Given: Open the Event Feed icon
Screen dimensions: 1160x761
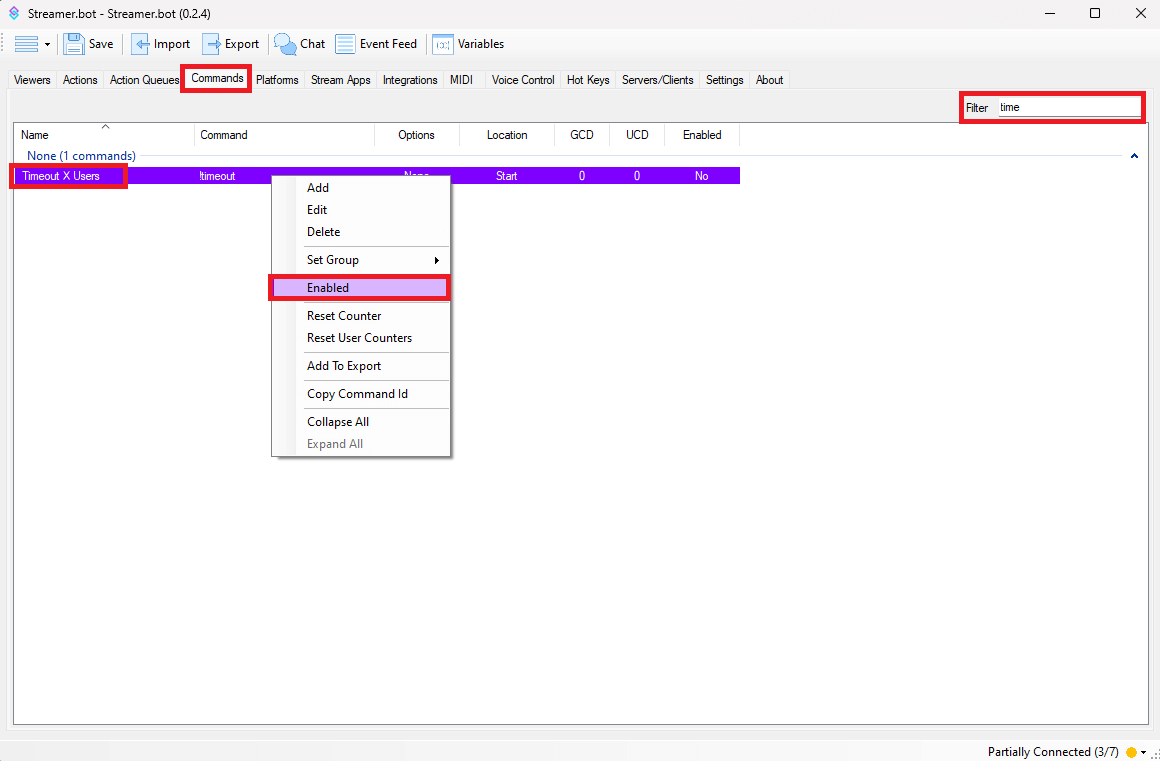Looking at the screenshot, I should click(345, 44).
